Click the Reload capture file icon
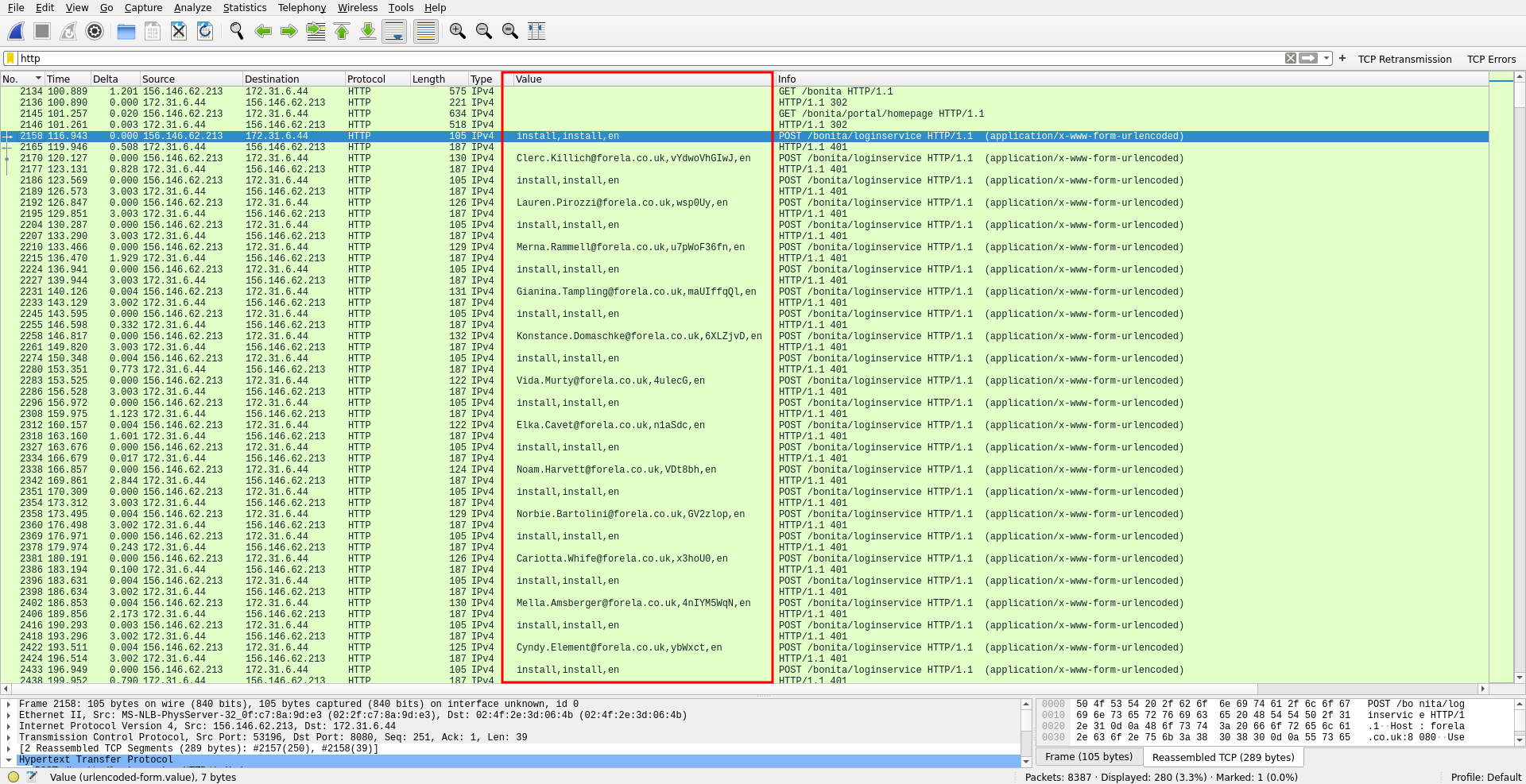This screenshot has width=1526, height=784. (x=205, y=31)
